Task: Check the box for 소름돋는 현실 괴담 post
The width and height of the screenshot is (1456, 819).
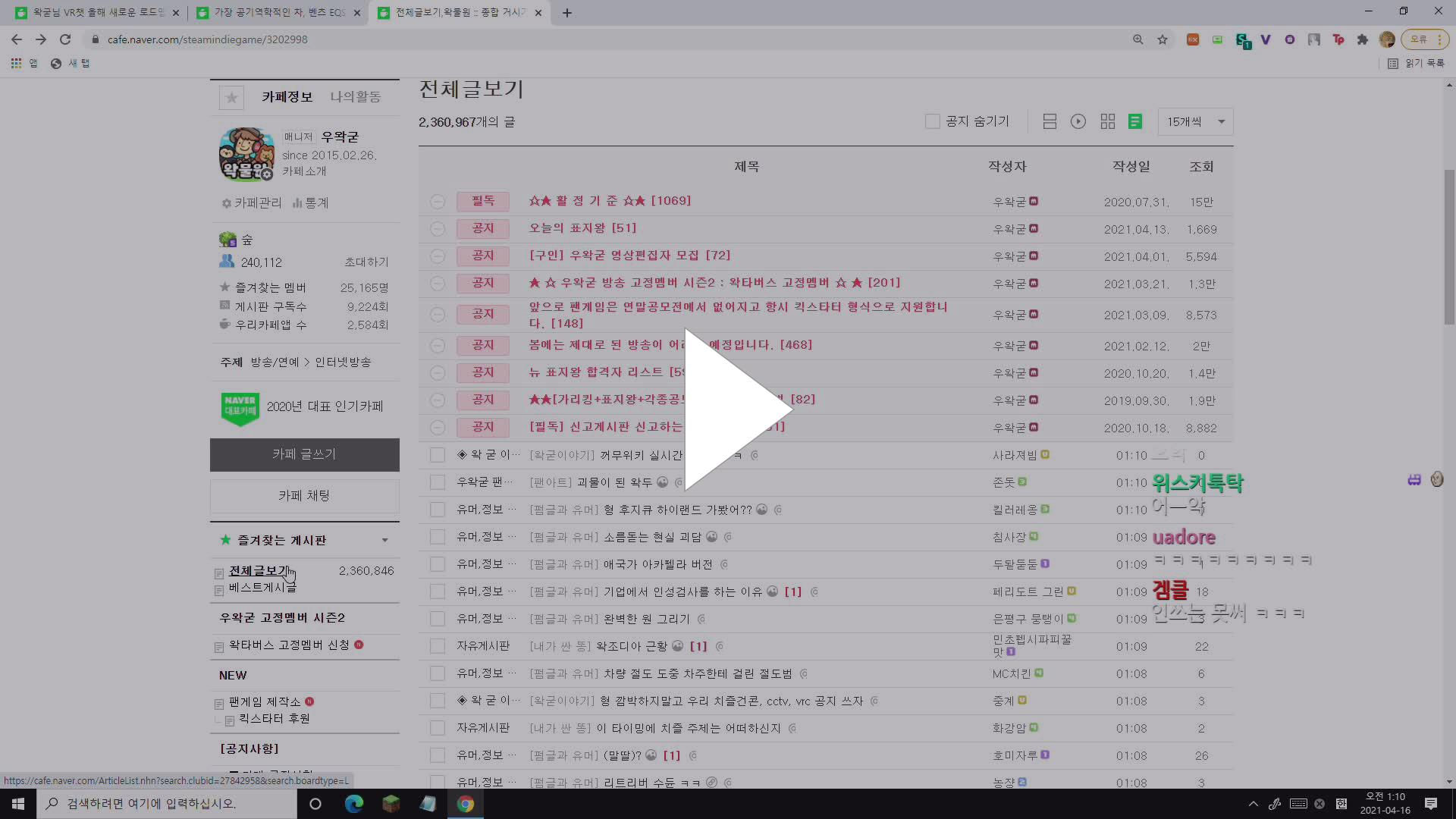Action: (438, 537)
